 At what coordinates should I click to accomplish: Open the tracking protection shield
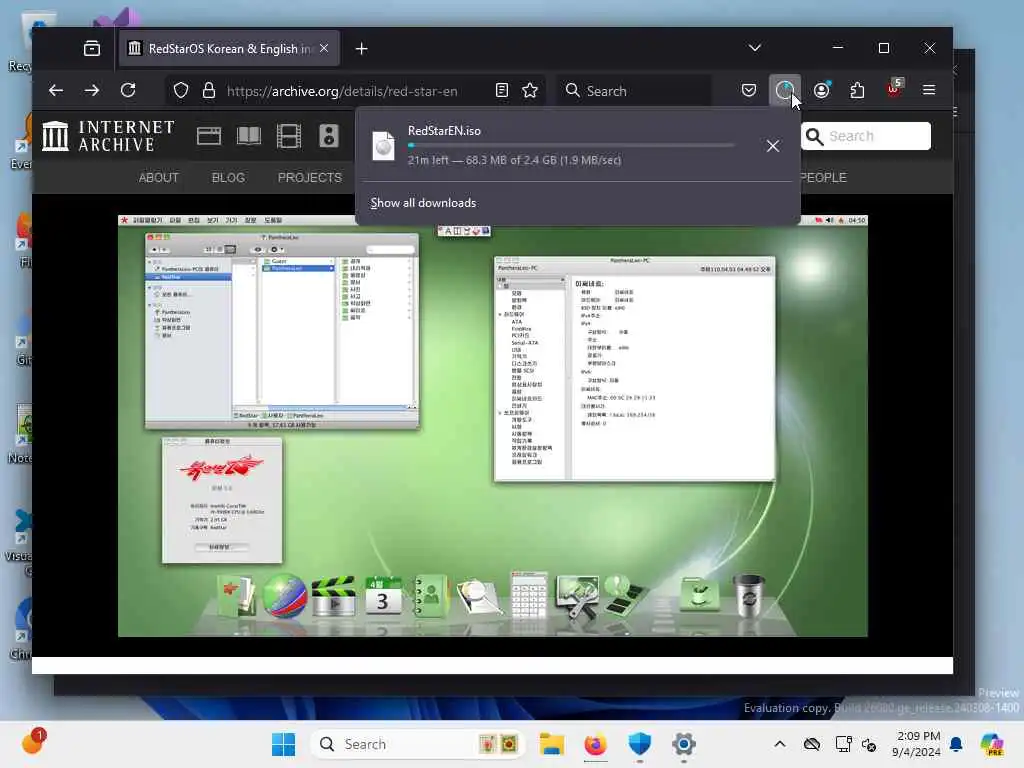coord(181,90)
